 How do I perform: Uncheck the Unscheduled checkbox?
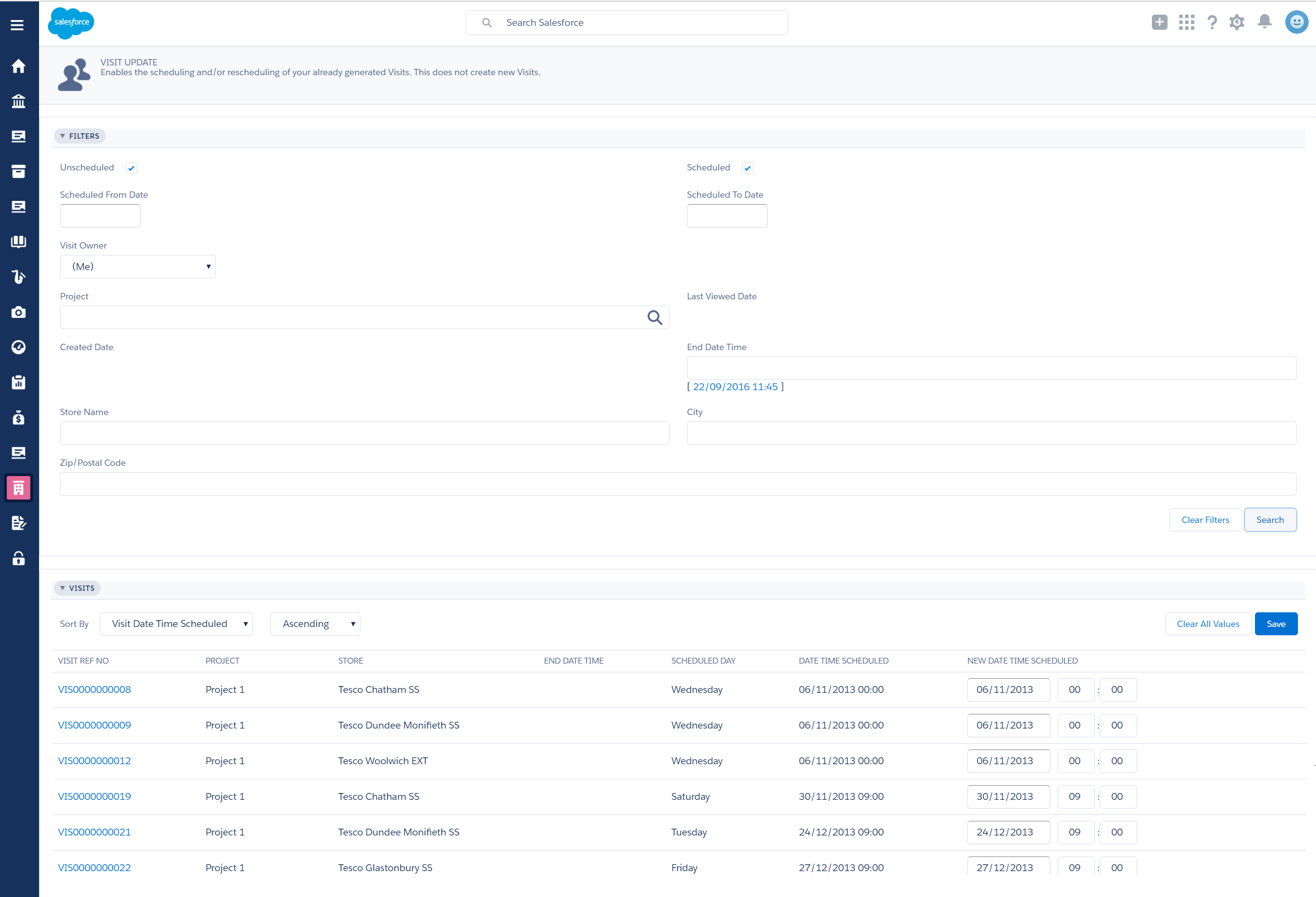pyautogui.click(x=131, y=168)
